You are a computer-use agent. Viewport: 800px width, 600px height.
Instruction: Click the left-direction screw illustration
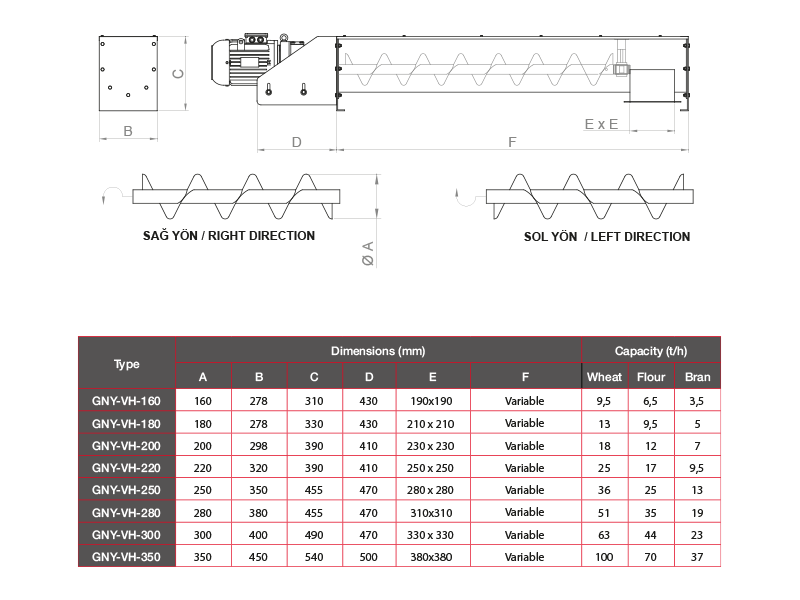pyautogui.click(x=589, y=196)
